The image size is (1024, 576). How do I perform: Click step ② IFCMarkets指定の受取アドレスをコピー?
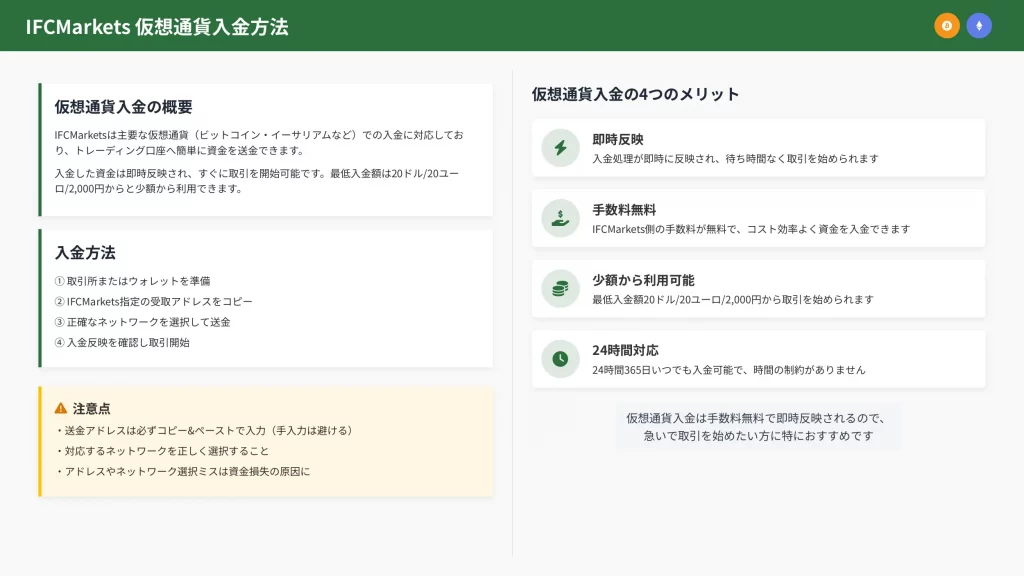pyautogui.click(x=153, y=301)
